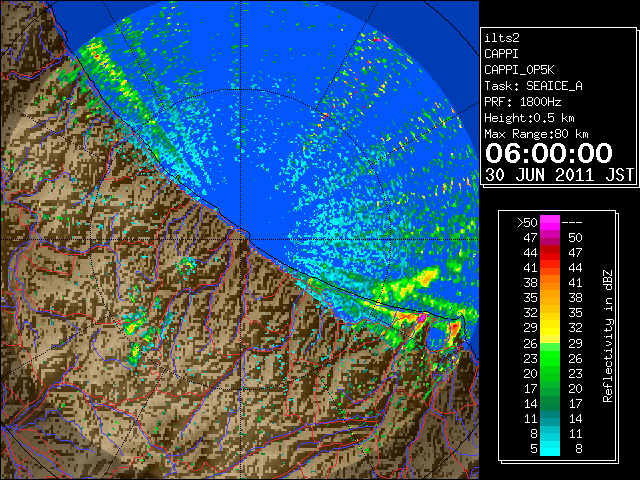
Task: Click the '5' label in the legend
Action: pyautogui.click(x=534, y=449)
